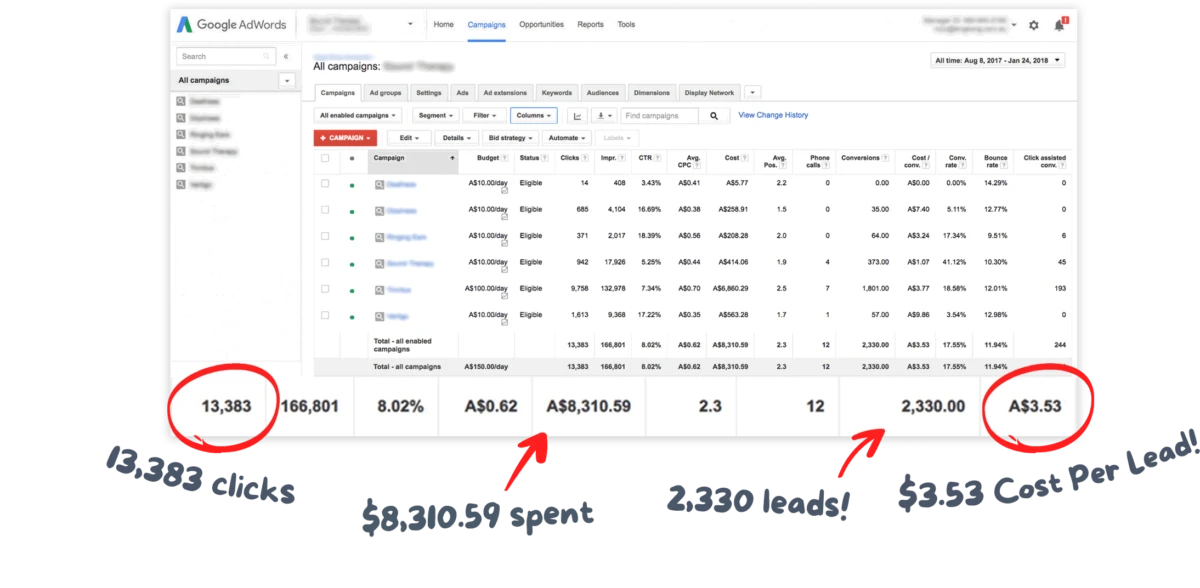
Task: Collapse the sidebar with the double-chevron icon
Action: 286,57
